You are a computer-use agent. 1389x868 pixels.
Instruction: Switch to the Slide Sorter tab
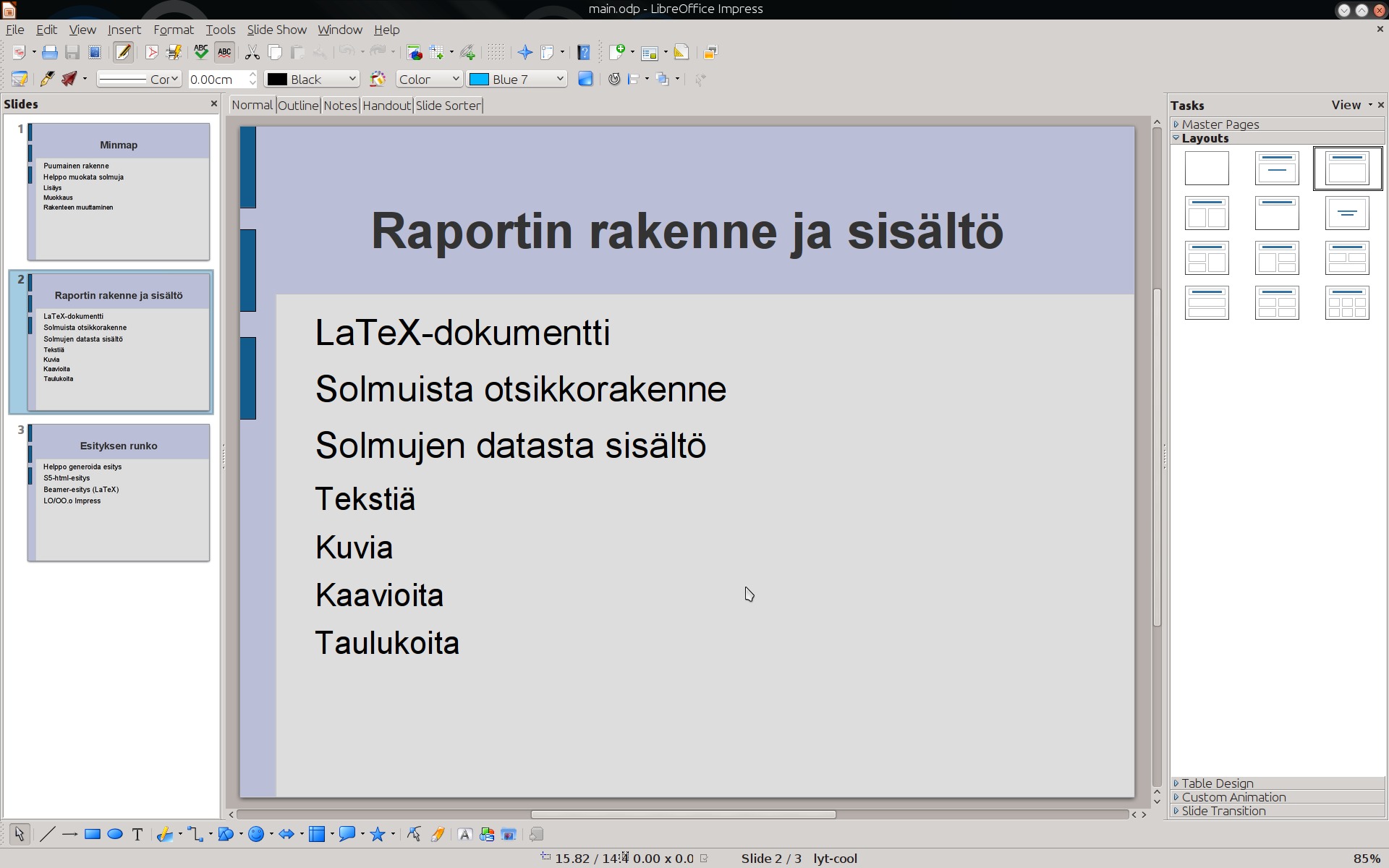[448, 105]
